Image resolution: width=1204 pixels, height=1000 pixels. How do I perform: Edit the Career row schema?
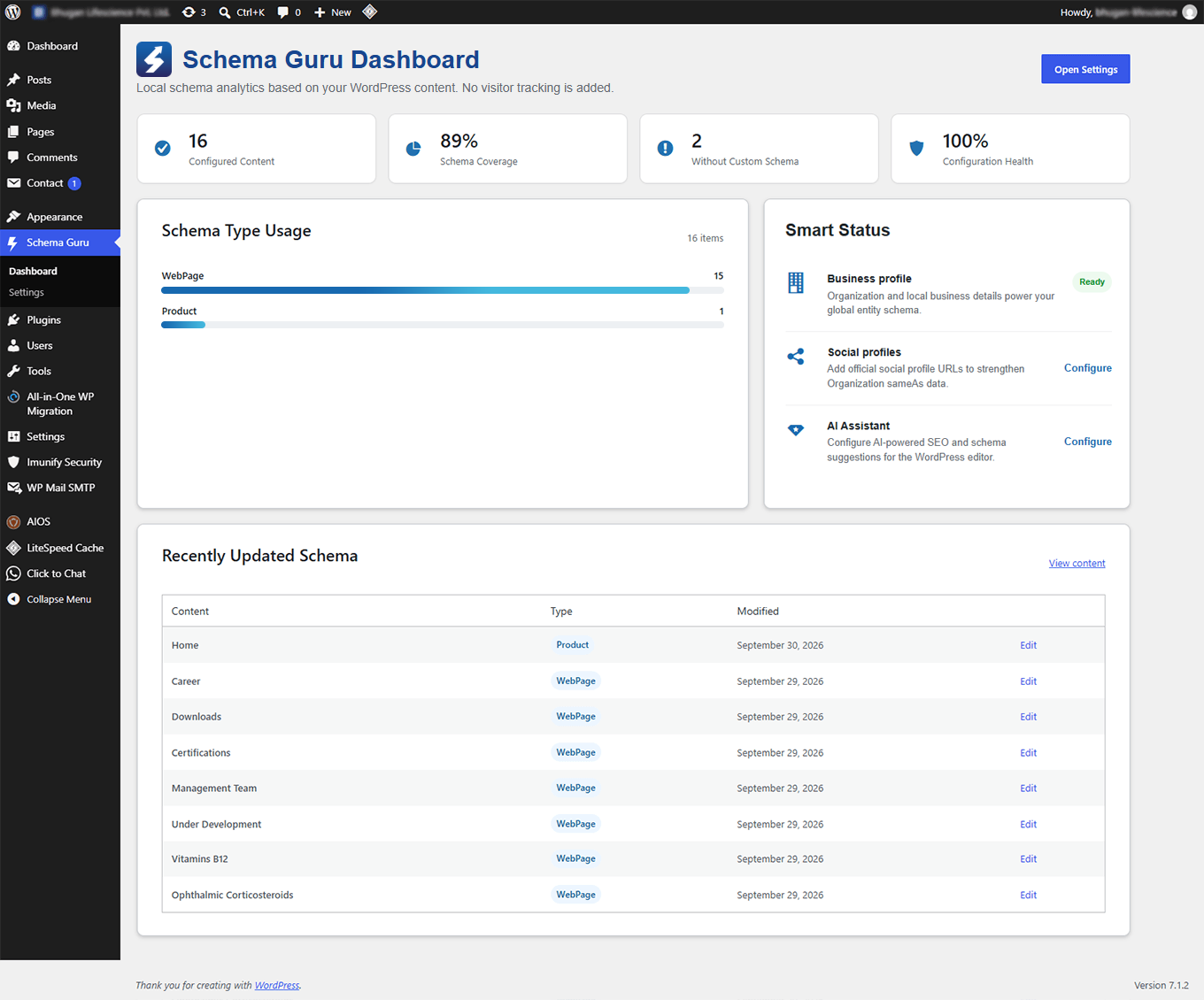click(x=1028, y=681)
